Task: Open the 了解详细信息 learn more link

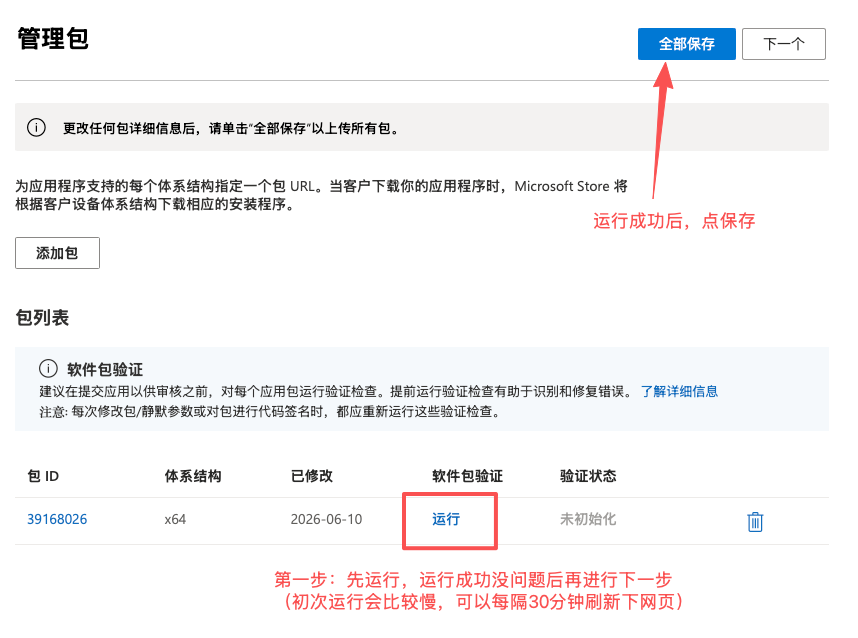Action: point(679,391)
